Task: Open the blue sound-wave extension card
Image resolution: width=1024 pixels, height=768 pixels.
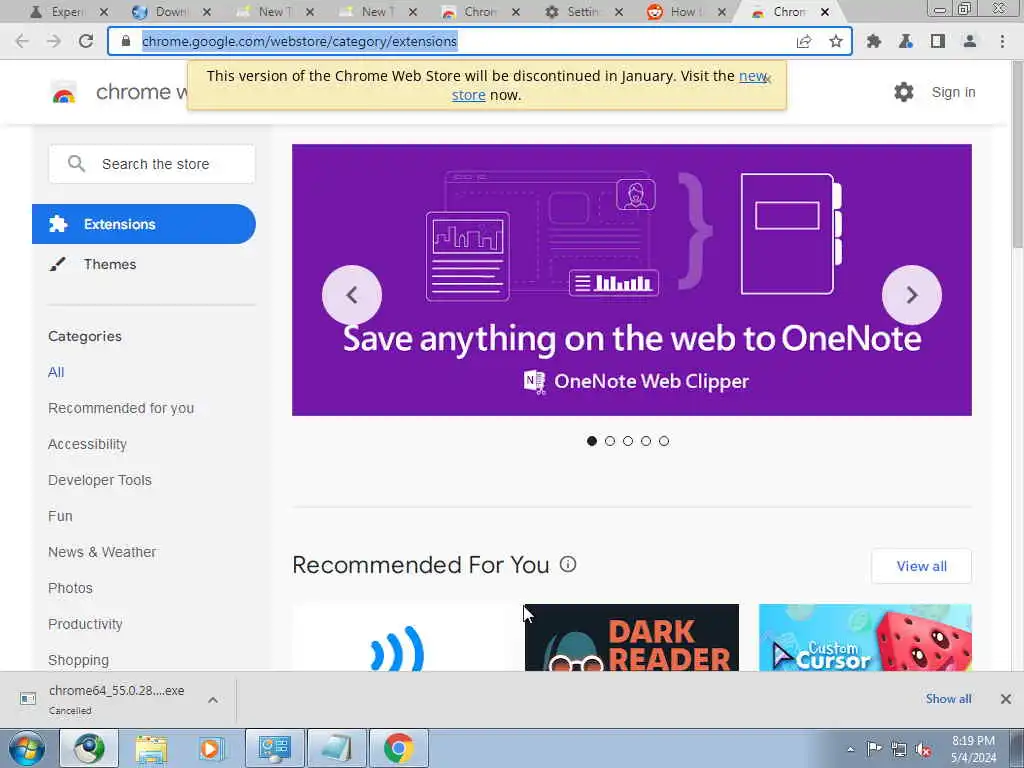Action: click(398, 637)
